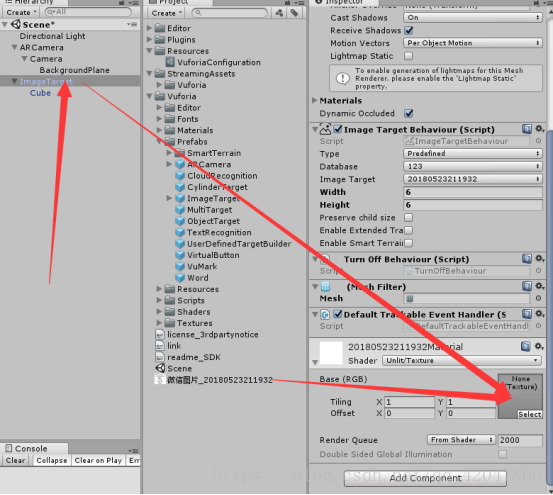This screenshot has width=553, height=495.
Task: Open Mesh Filter gear settings menu
Action: [x=540, y=286]
